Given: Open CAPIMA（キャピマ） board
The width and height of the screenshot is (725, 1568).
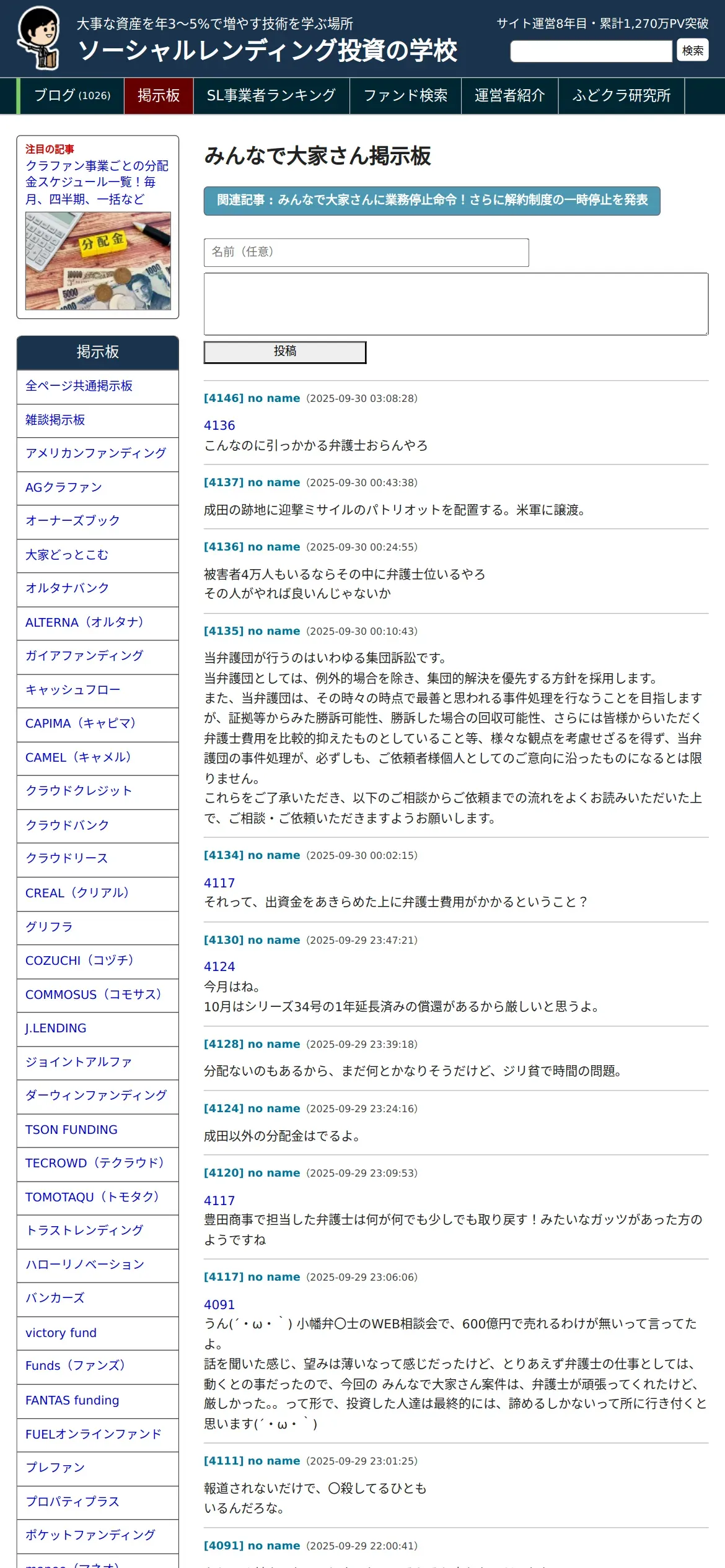Looking at the screenshot, I should tap(98, 724).
